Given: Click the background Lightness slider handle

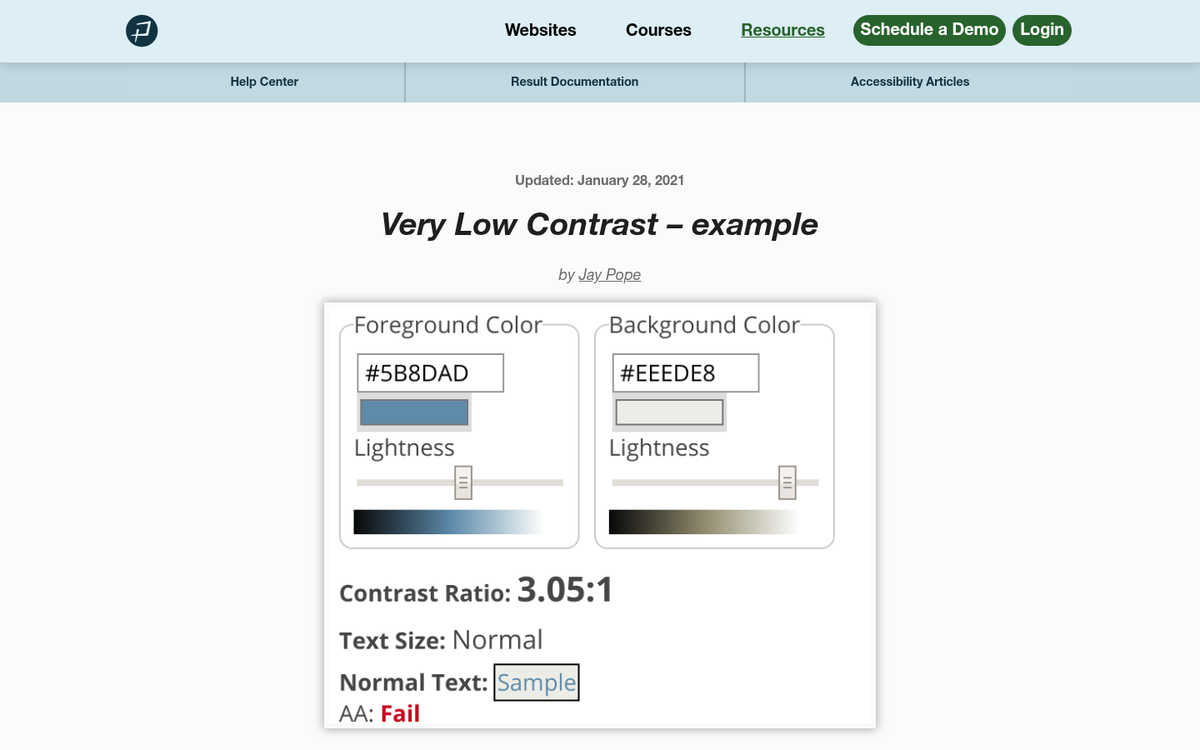Looking at the screenshot, I should [788, 481].
